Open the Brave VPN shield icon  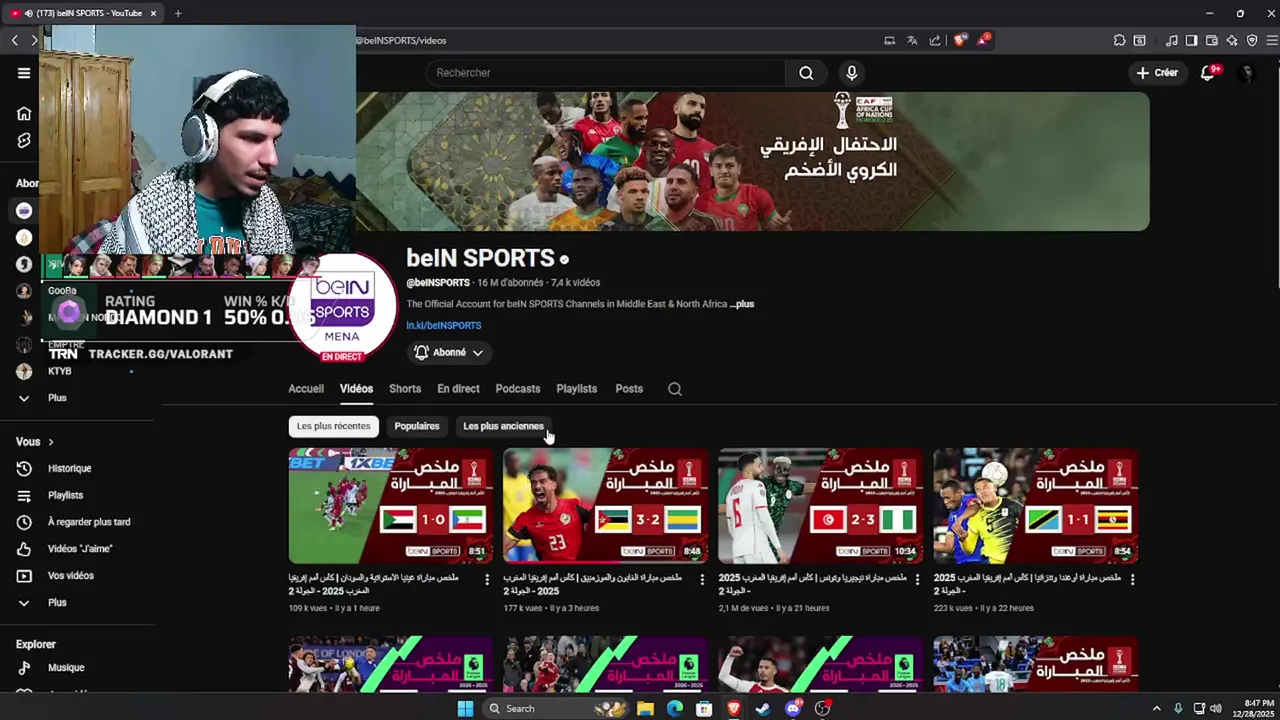tap(1252, 40)
